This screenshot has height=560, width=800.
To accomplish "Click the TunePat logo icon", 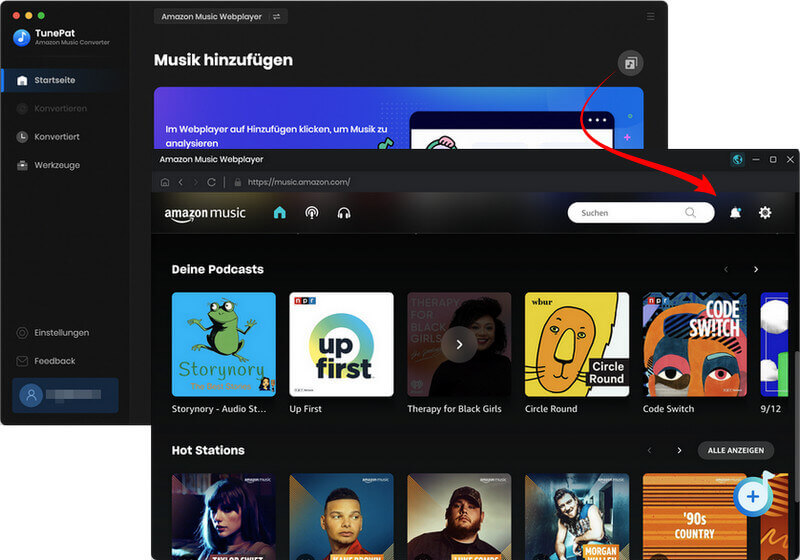I will (21, 37).
